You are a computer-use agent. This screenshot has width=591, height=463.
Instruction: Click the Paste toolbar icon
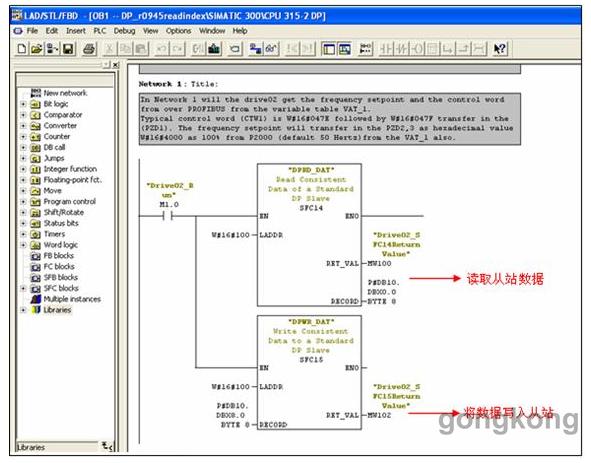[141, 49]
